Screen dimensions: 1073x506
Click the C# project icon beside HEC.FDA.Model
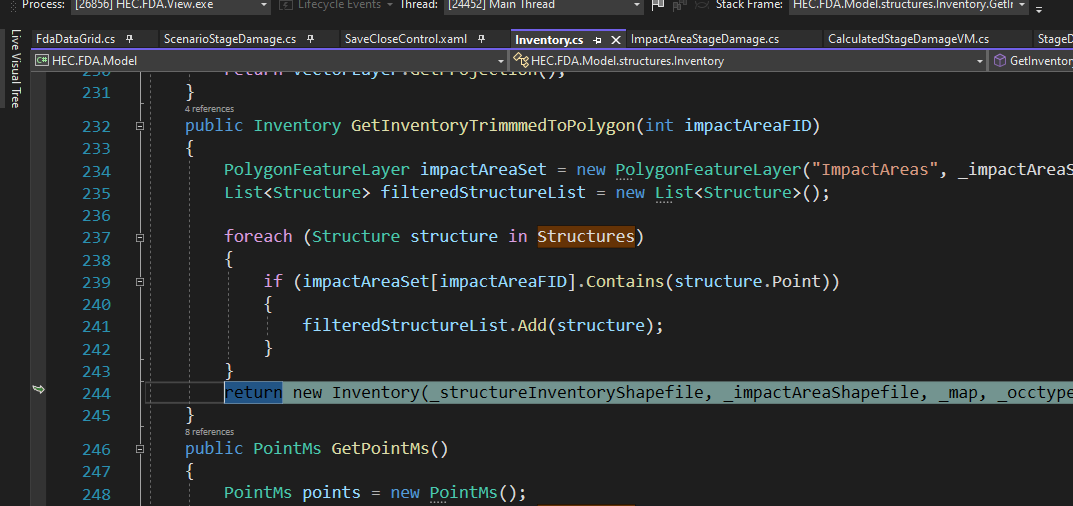42,61
